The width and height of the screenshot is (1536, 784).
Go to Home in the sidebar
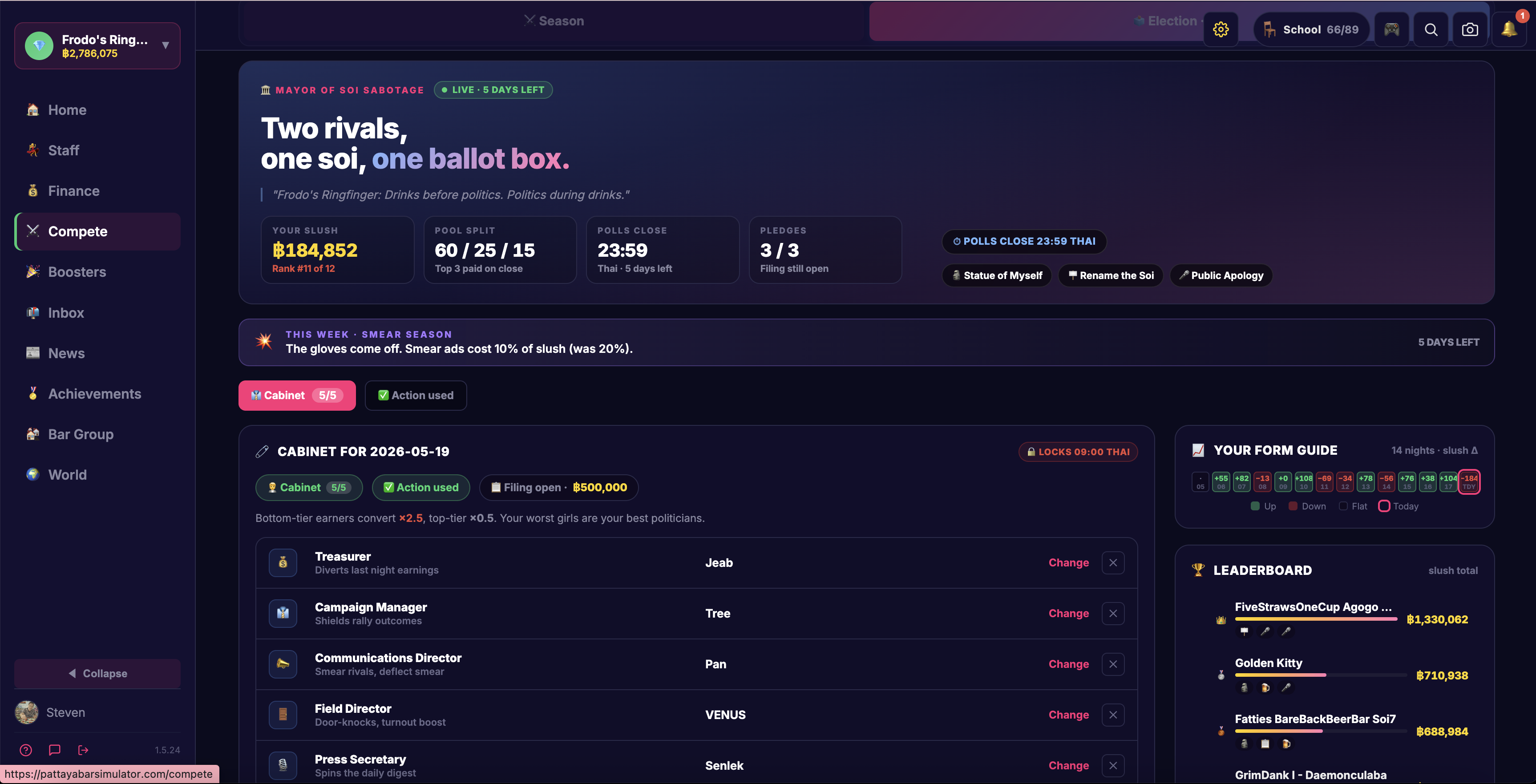click(x=97, y=110)
